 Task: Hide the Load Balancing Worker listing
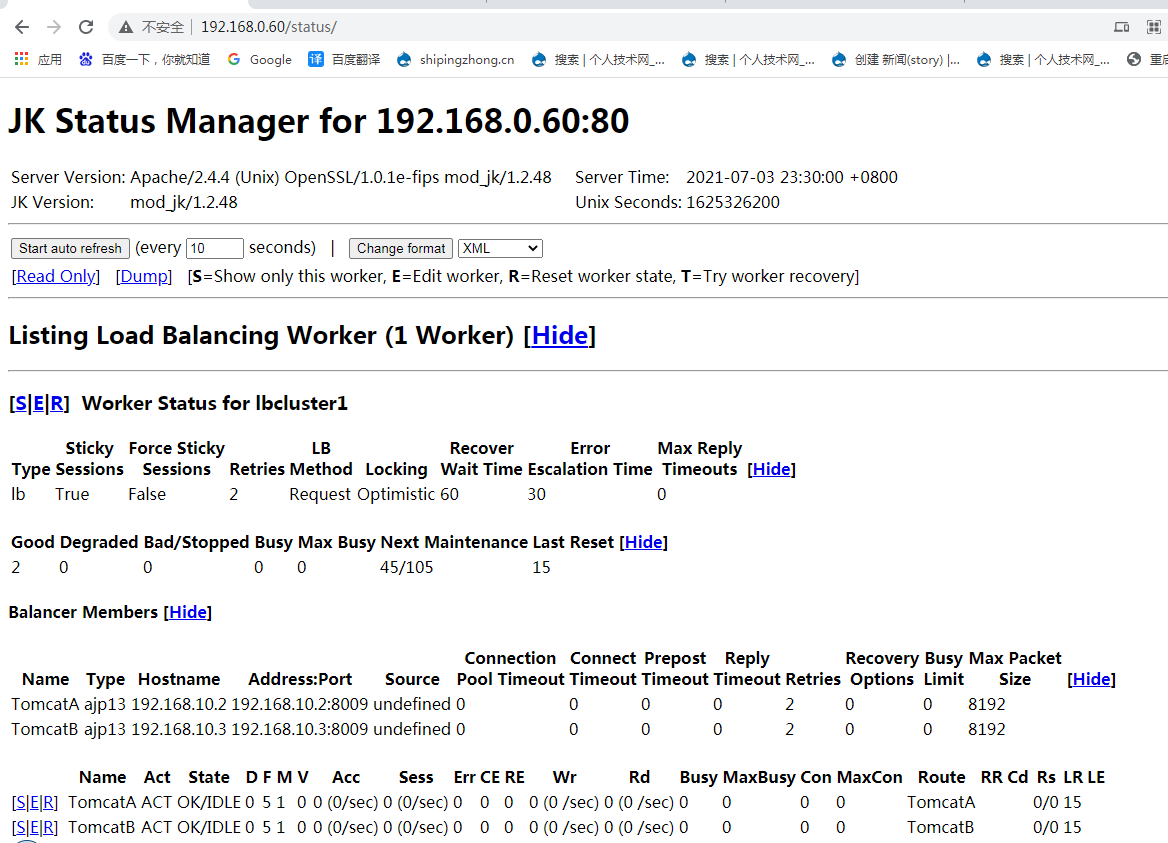pos(559,335)
